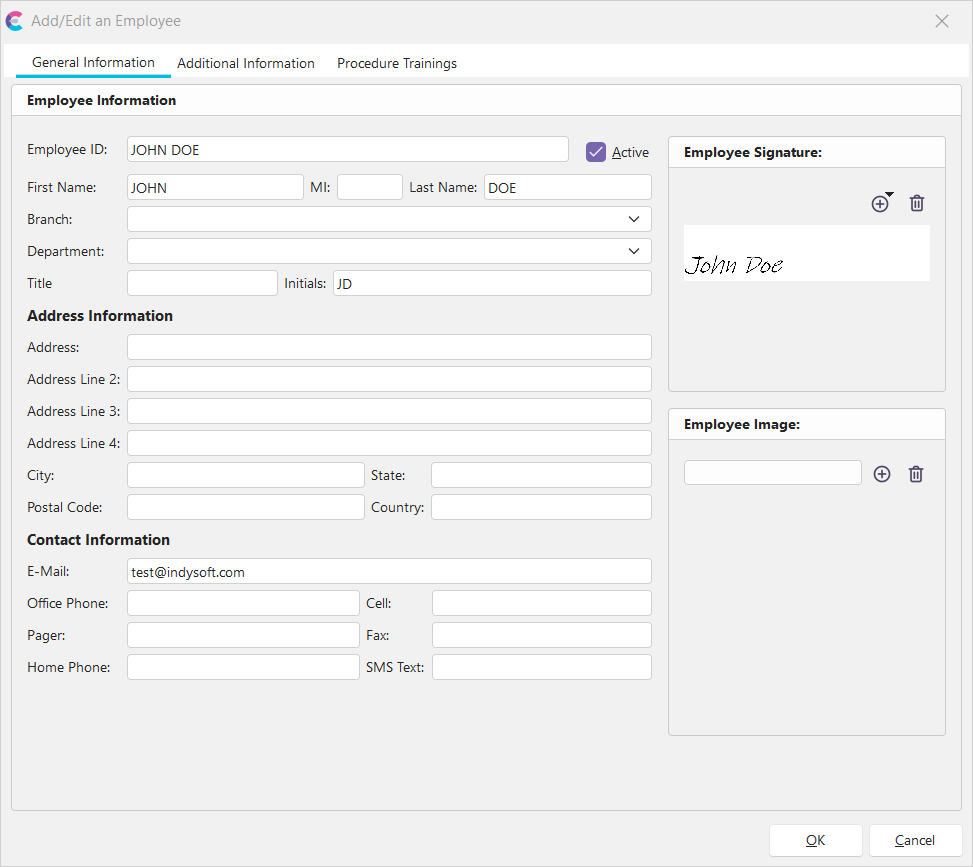This screenshot has width=973, height=867.
Task: Open the Department dropdown list
Action: [633, 251]
